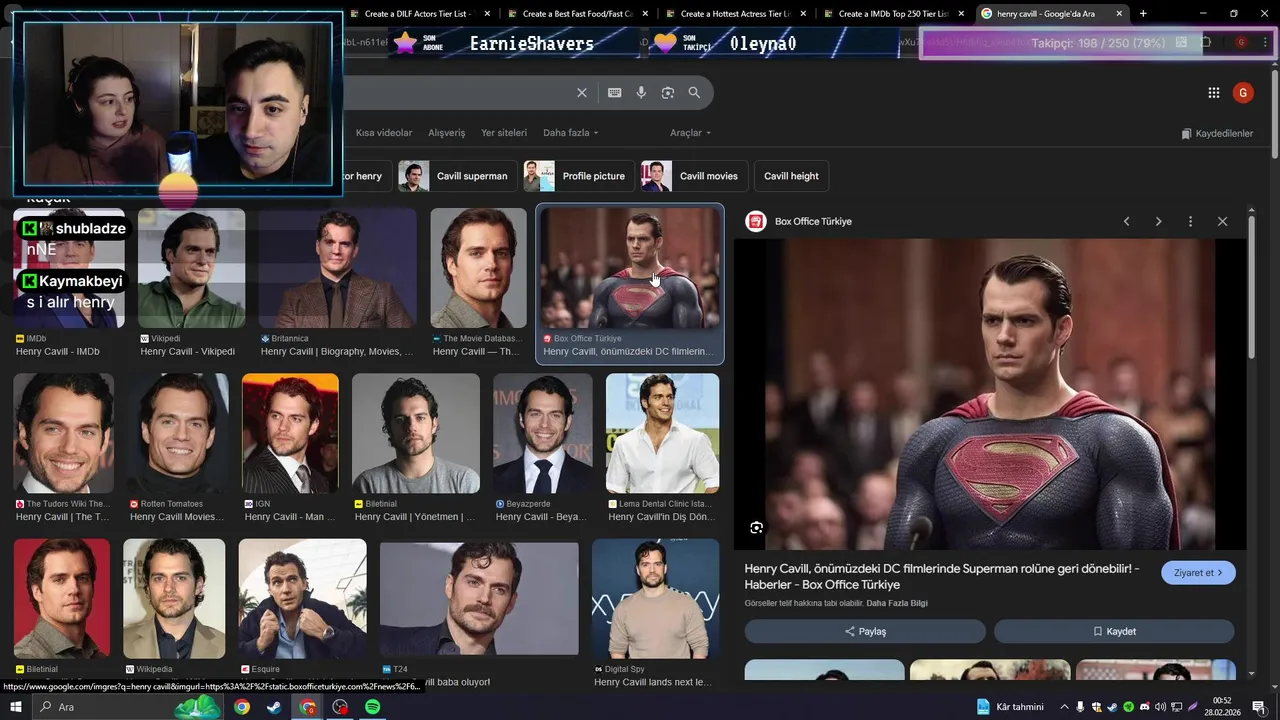This screenshot has width=1280, height=720.
Task: Show hidden system tray icons
Action: [1064, 707]
